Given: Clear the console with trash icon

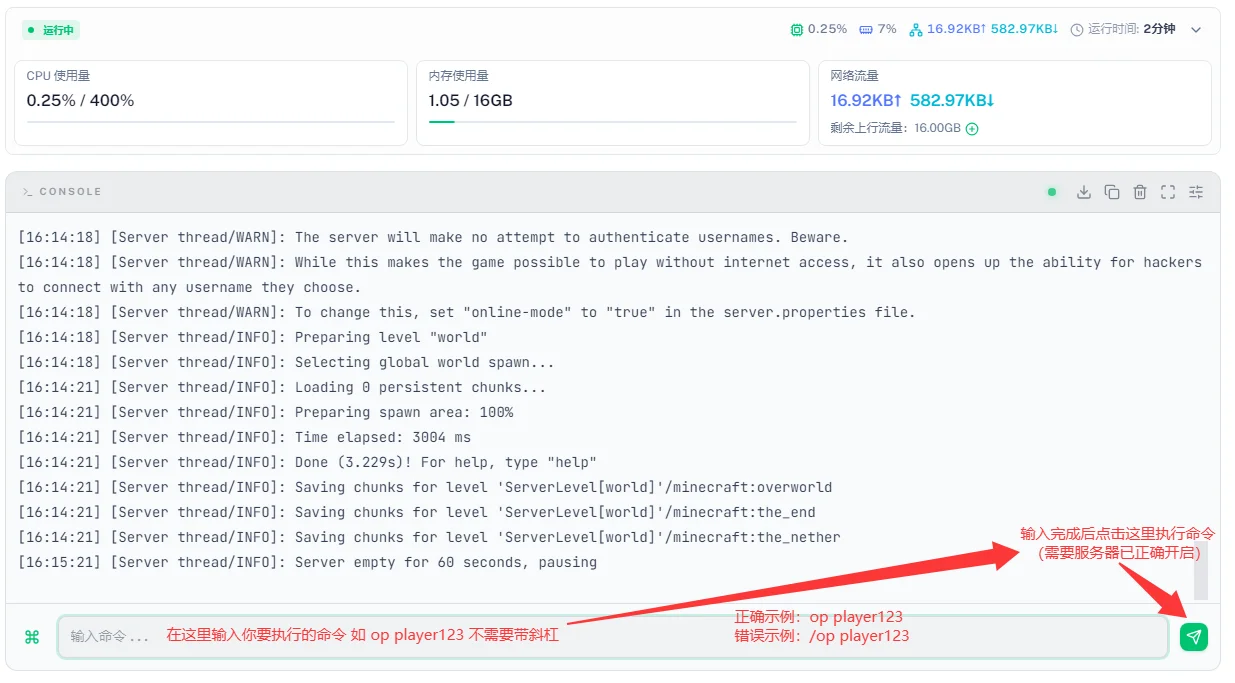Looking at the screenshot, I should (1139, 192).
